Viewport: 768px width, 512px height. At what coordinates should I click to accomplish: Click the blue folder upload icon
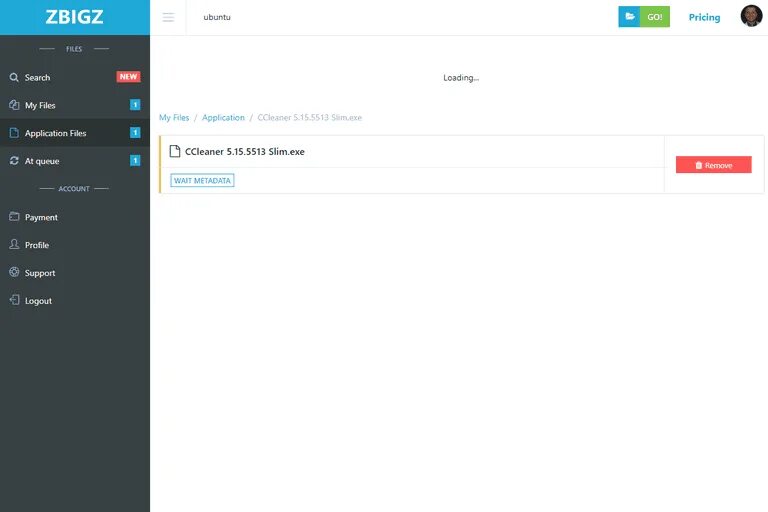pos(629,17)
